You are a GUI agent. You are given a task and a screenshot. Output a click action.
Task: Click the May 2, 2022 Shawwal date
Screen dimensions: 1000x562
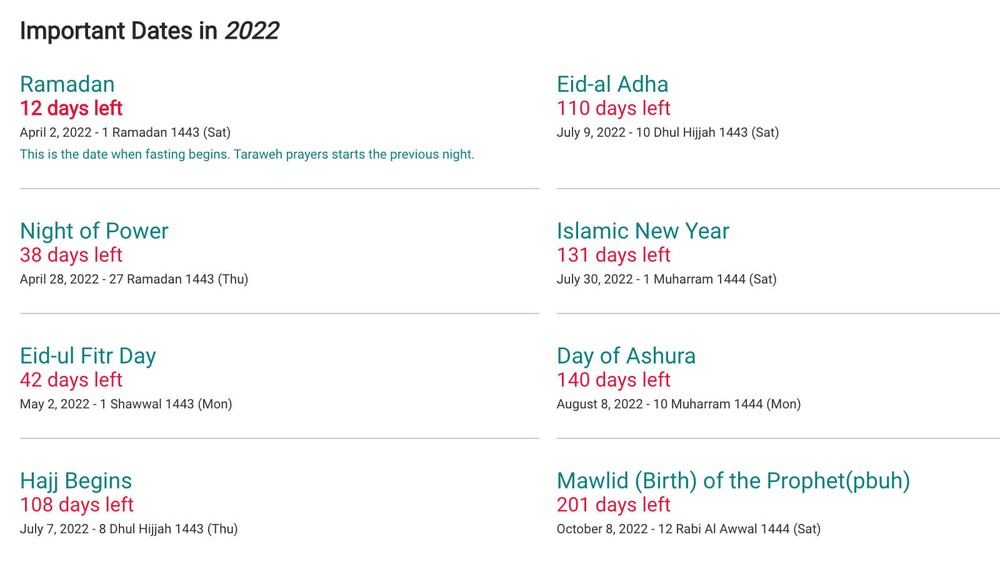pos(126,404)
